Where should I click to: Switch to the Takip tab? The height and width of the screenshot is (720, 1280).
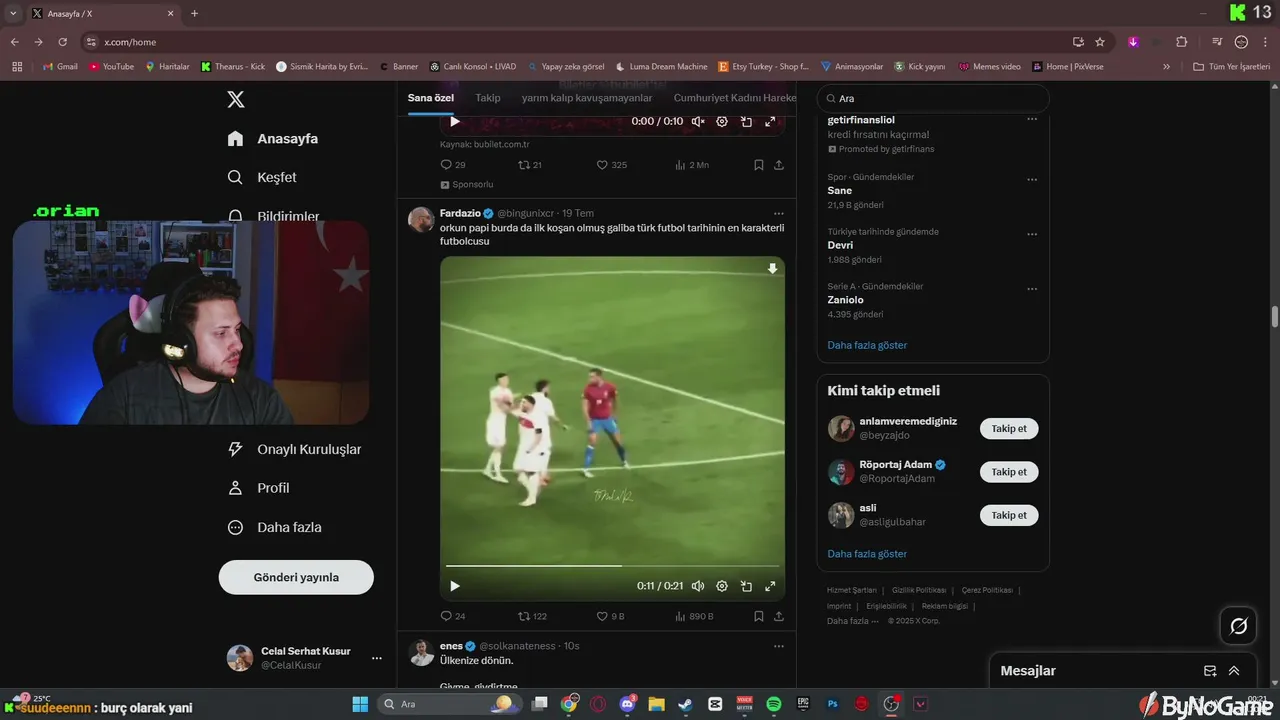(x=488, y=98)
